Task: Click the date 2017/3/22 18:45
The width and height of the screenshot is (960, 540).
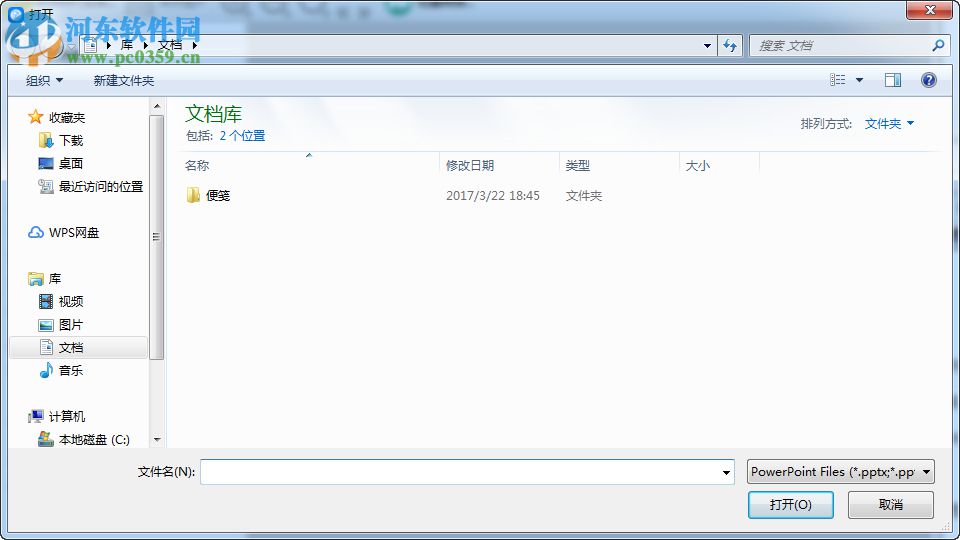Action: tap(492, 195)
